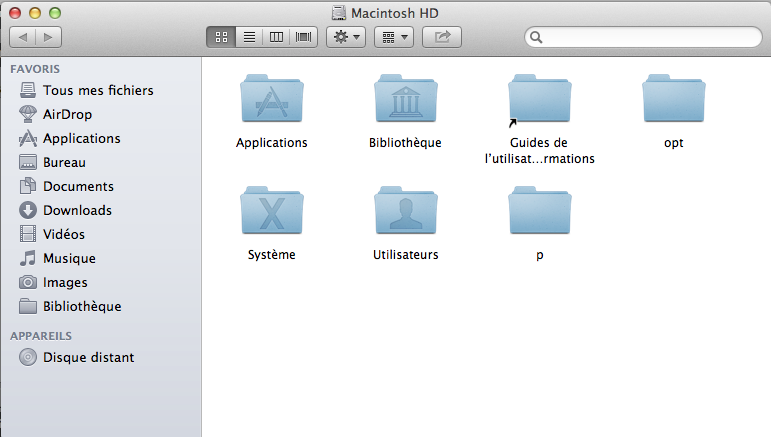Navigate forward with the right arrow
771x437 pixels.
47,37
